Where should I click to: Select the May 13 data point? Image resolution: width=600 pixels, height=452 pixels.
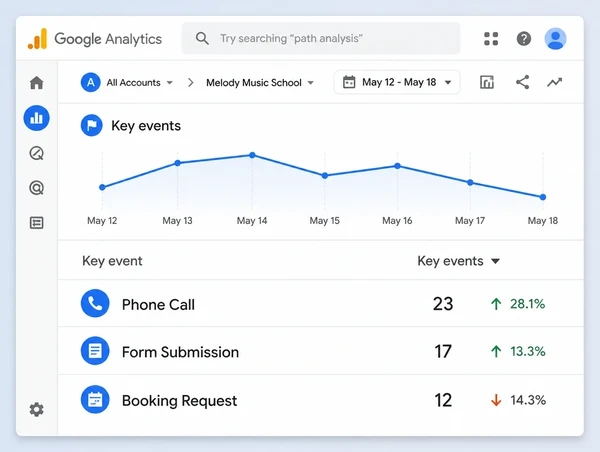[x=178, y=163]
